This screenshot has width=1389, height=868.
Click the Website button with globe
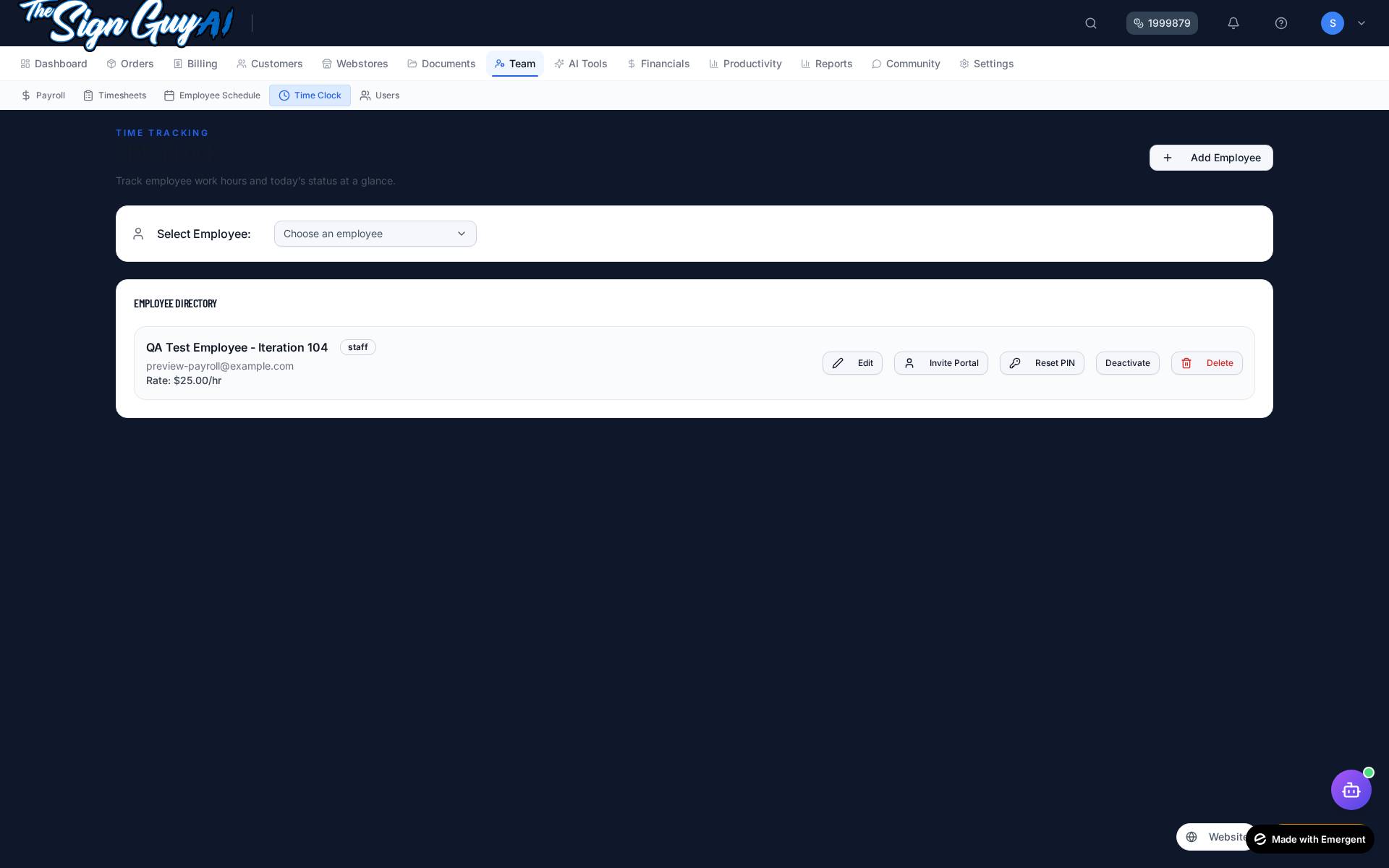[1215, 837]
